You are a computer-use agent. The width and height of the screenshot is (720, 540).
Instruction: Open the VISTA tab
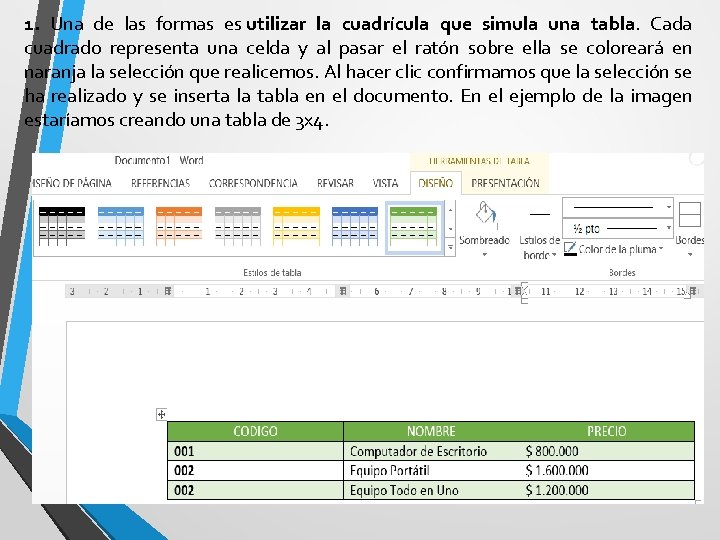click(x=385, y=183)
